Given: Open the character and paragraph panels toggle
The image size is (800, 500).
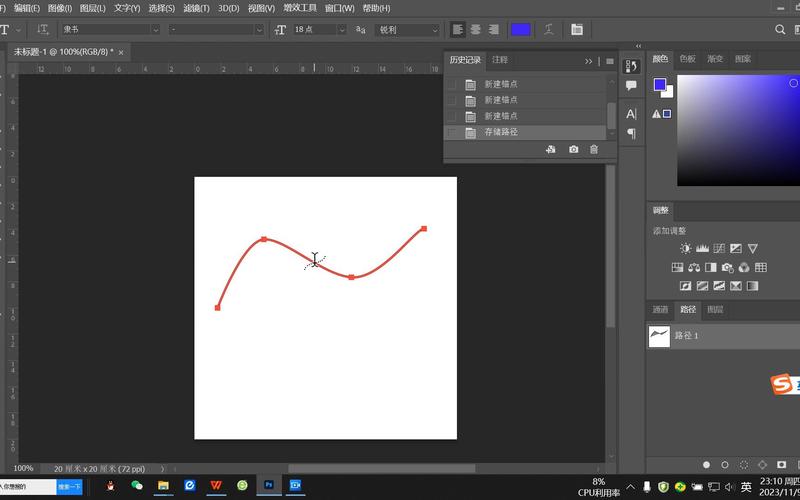Looking at the screenshot, I should [577, 30].
